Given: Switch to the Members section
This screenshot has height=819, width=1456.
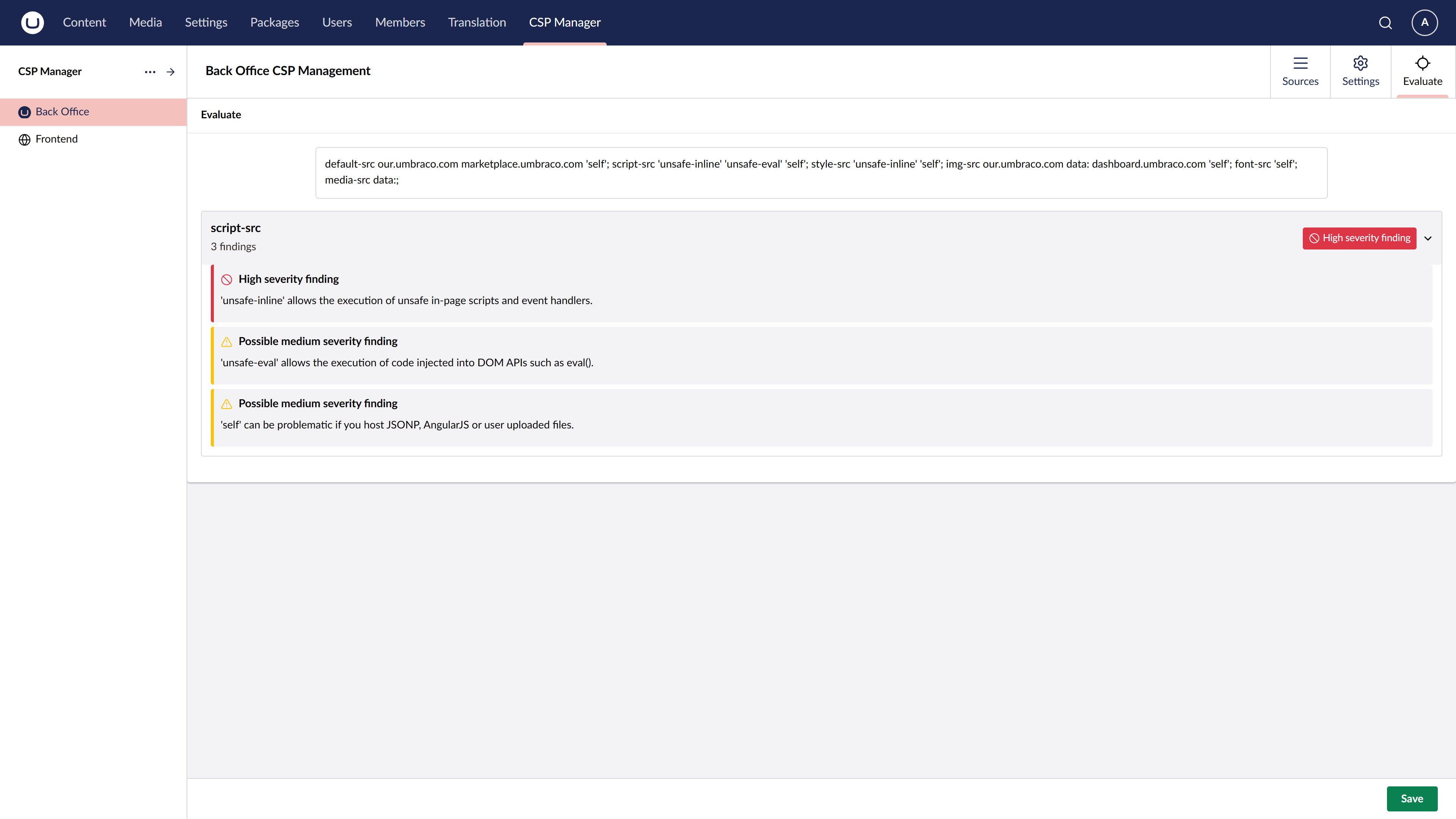Looking at the screenshot, I should coord(400,23).
